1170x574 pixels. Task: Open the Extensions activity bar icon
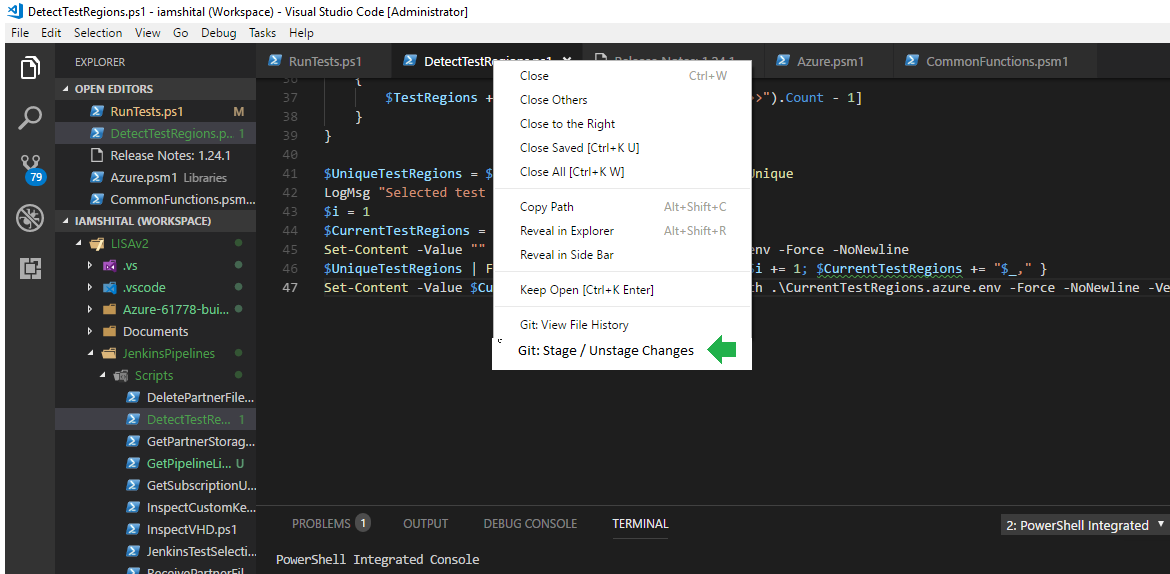pos(30,268)
